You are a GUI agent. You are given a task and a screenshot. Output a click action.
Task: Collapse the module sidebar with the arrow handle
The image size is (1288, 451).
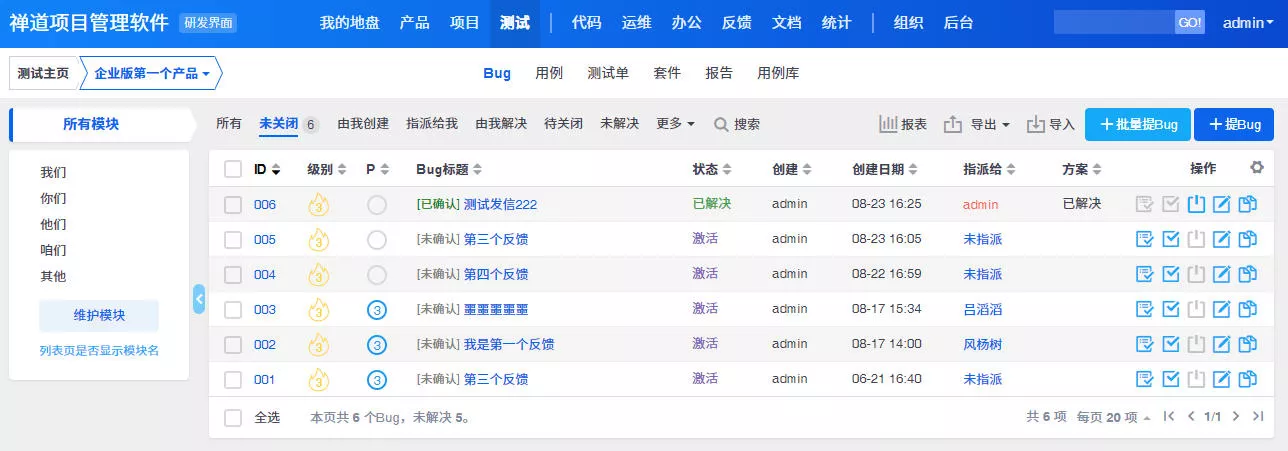pos(199,298)
